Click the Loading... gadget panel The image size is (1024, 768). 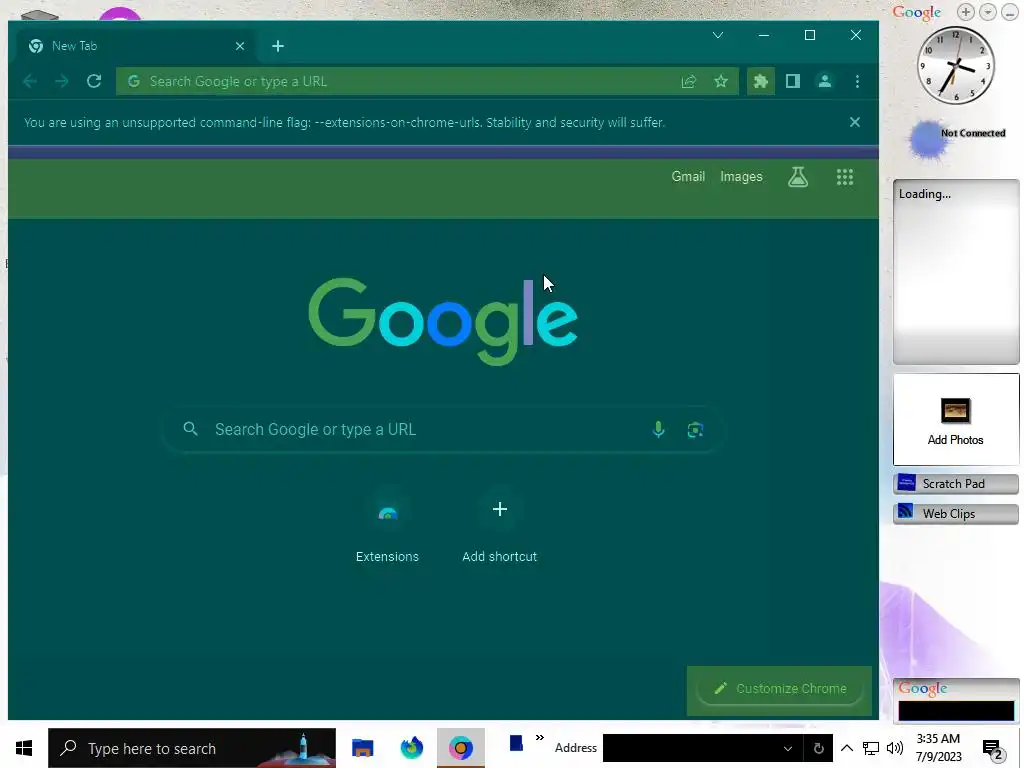955,272
